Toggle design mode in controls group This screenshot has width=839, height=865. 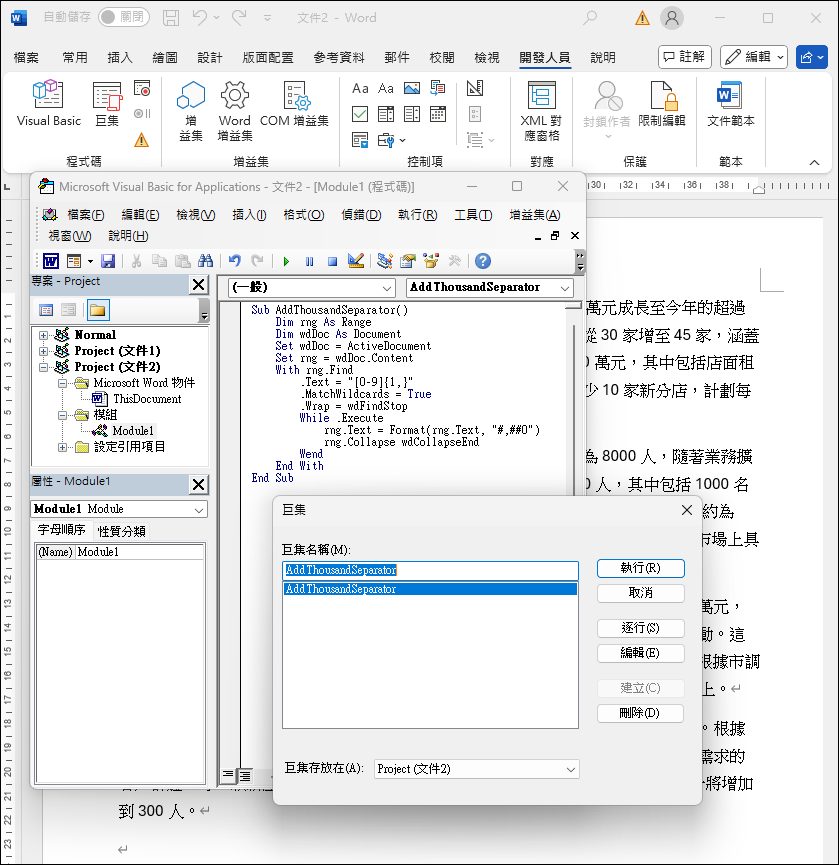tap(475, 88)
